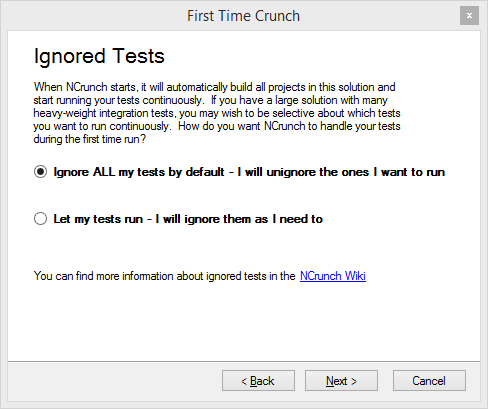
Task: Close the dialog with the X icon
Action: [469, 15]
